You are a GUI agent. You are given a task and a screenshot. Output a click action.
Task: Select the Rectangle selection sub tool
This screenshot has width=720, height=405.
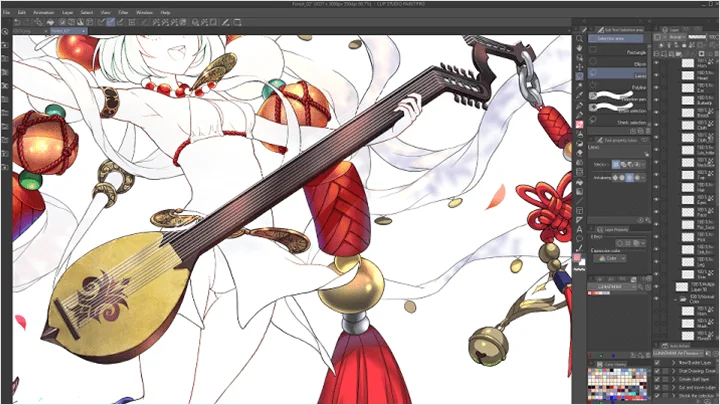pyautogui.click(x=619, y=52)
